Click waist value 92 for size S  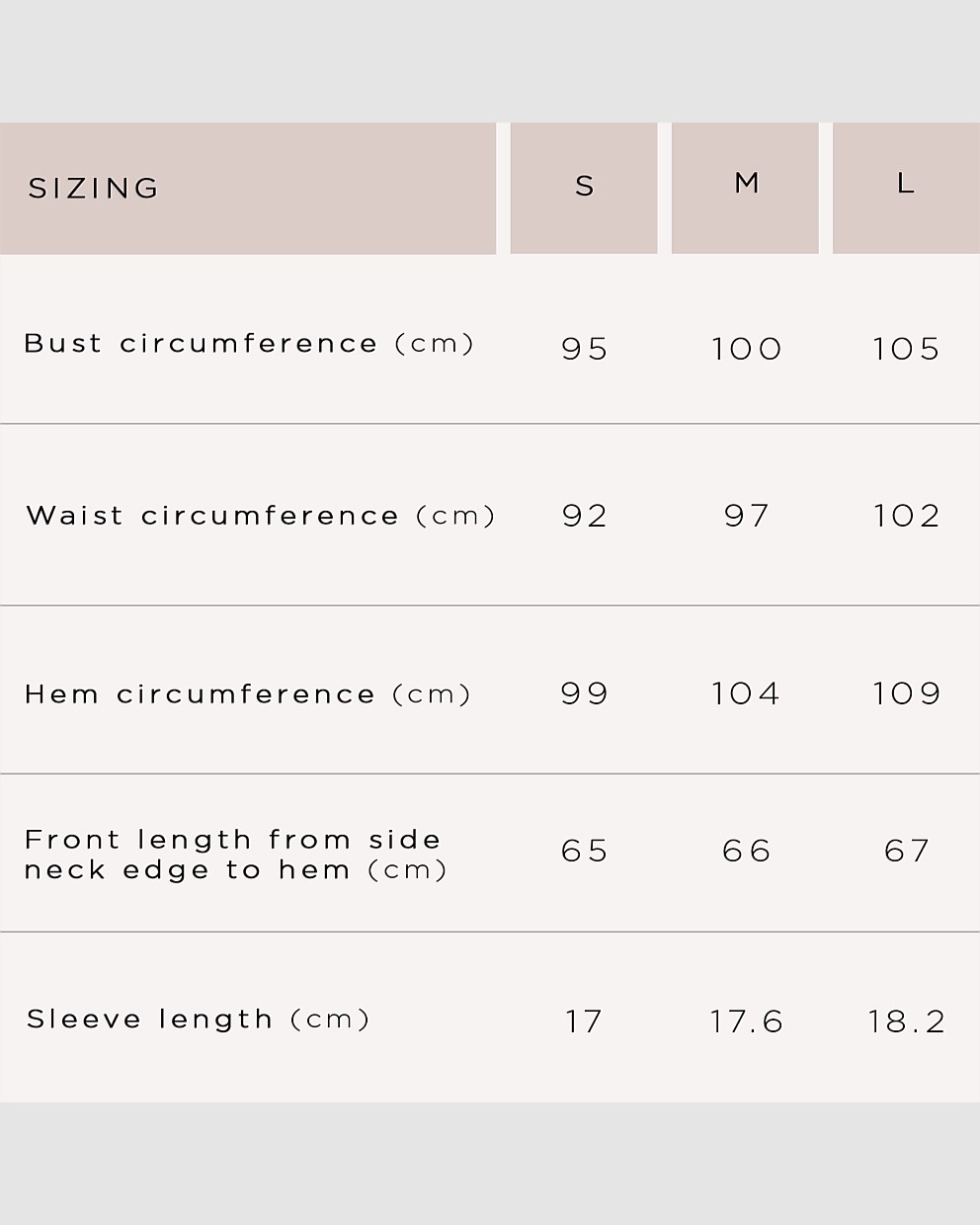[x=584, y=516]
